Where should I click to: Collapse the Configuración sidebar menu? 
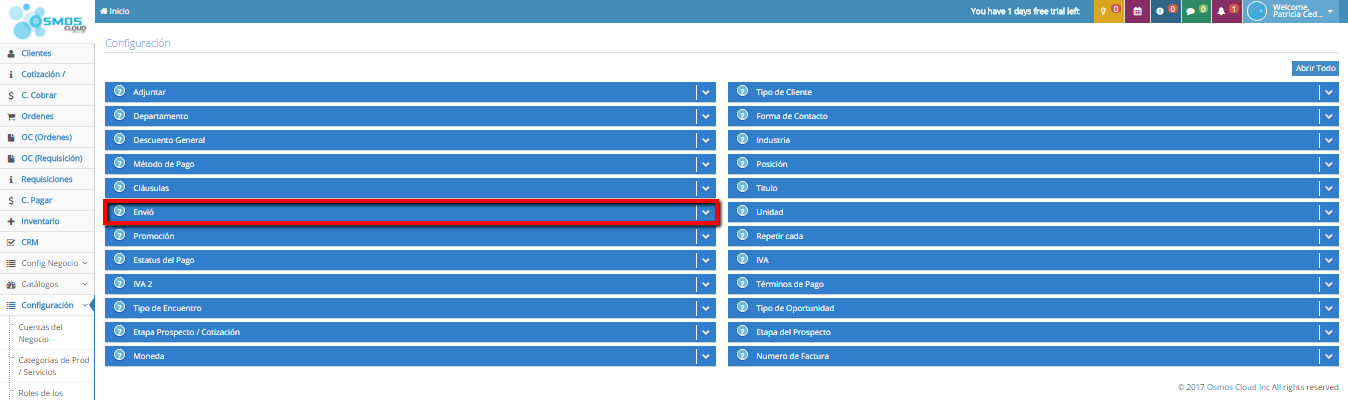point(47,305)
